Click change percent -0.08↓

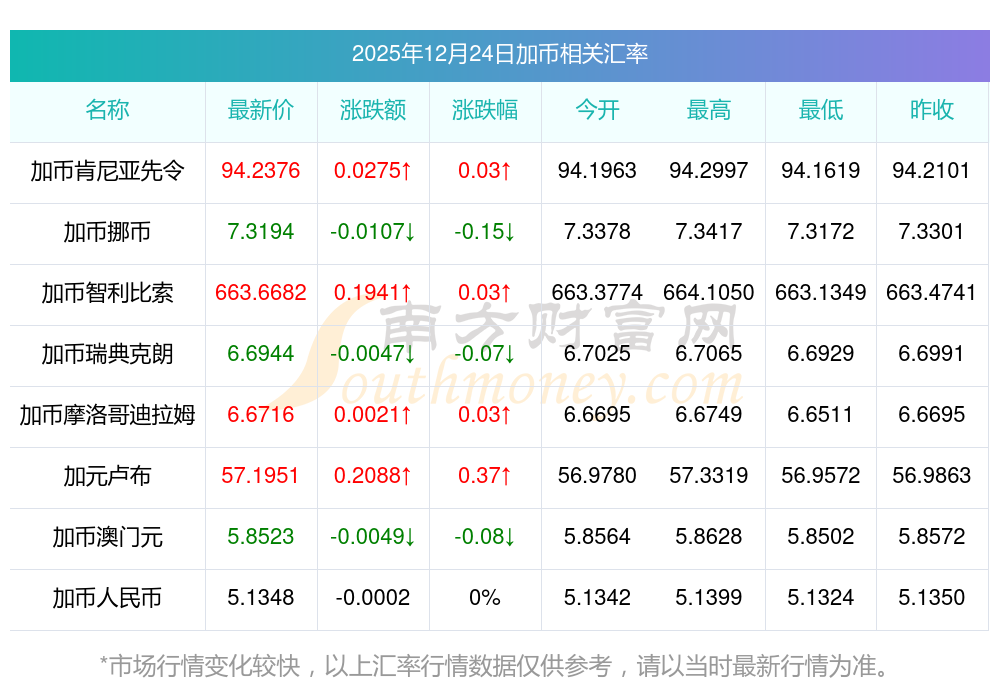coord(485,536)
